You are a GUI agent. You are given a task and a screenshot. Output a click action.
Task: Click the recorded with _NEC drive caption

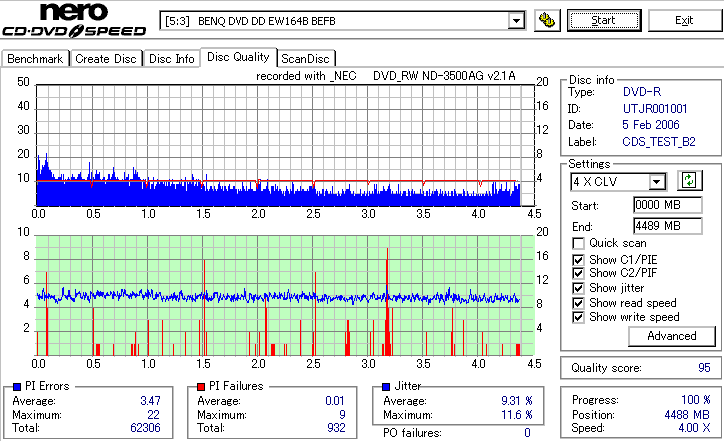(386, 76)
